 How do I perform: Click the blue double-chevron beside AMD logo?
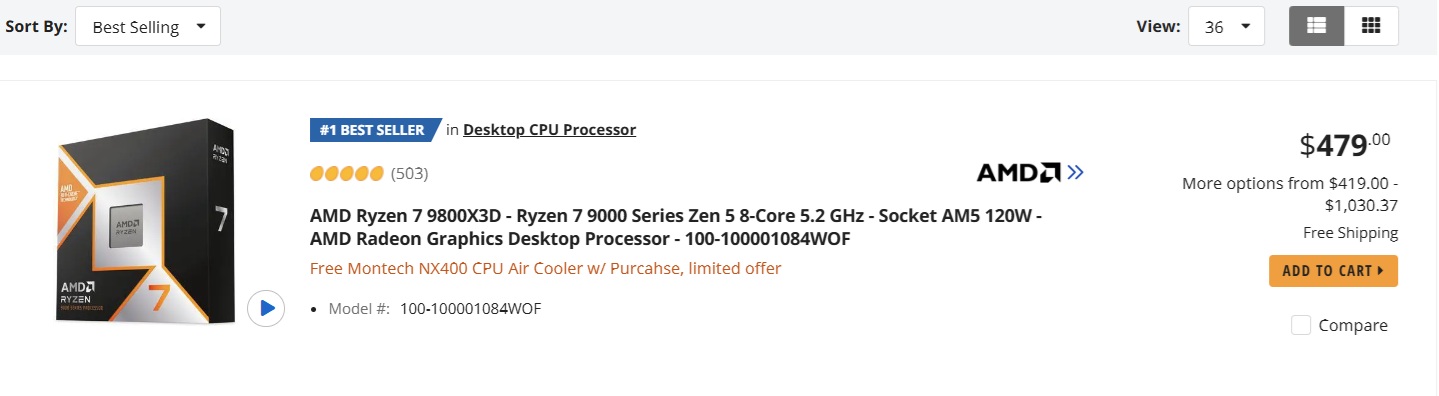click(1075, 173)
